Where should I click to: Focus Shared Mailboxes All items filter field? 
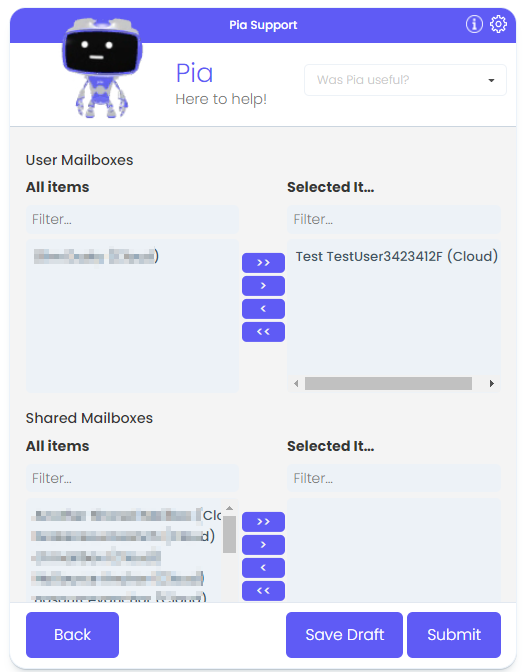132,478
